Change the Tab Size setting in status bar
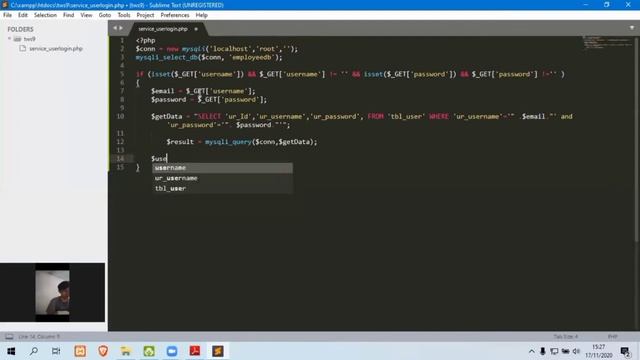This screenshot has height=360, width=640. coord(565,337)
